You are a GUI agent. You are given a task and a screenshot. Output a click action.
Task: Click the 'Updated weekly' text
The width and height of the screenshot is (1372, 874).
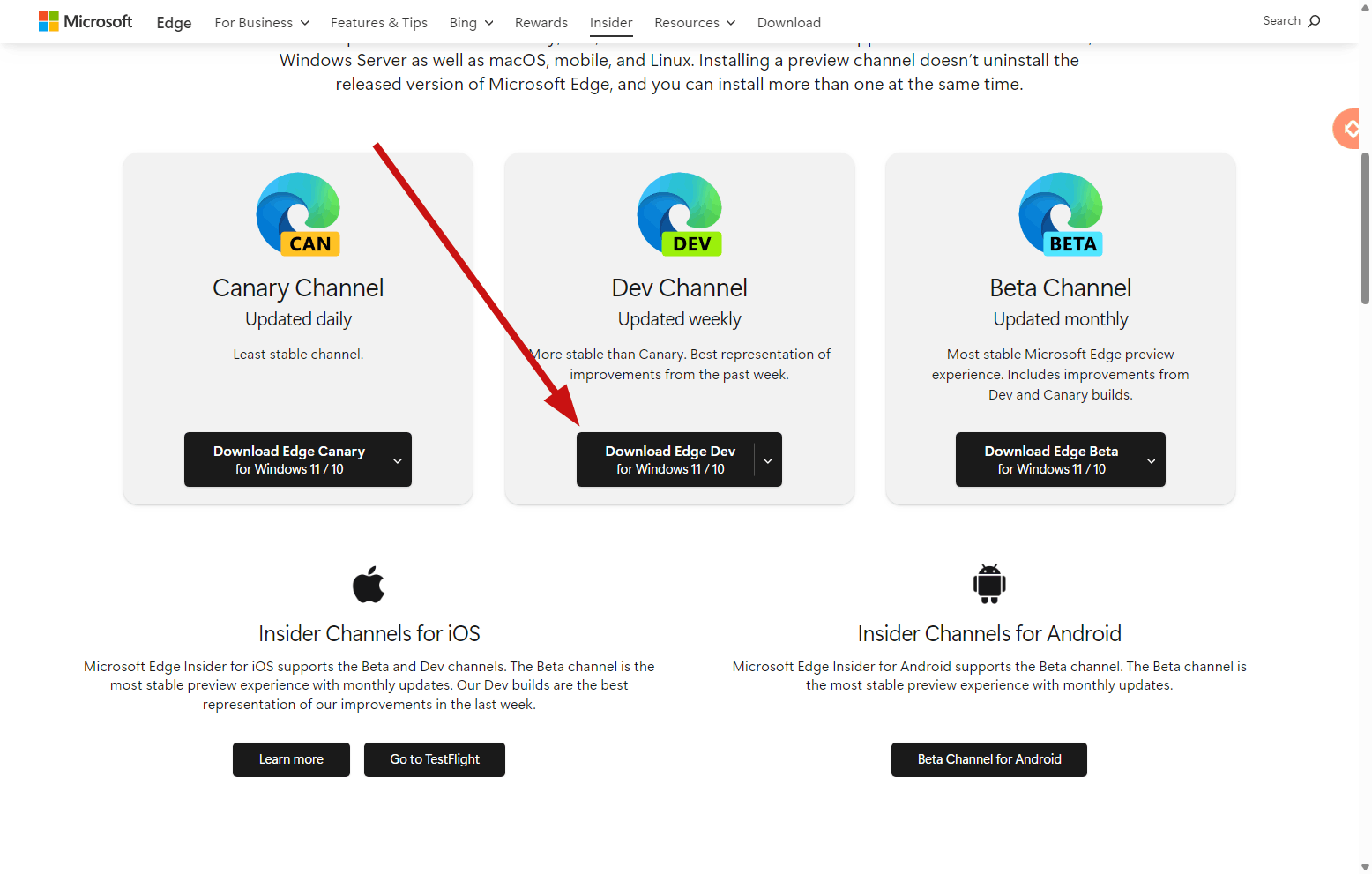click(x=680, y=319)
